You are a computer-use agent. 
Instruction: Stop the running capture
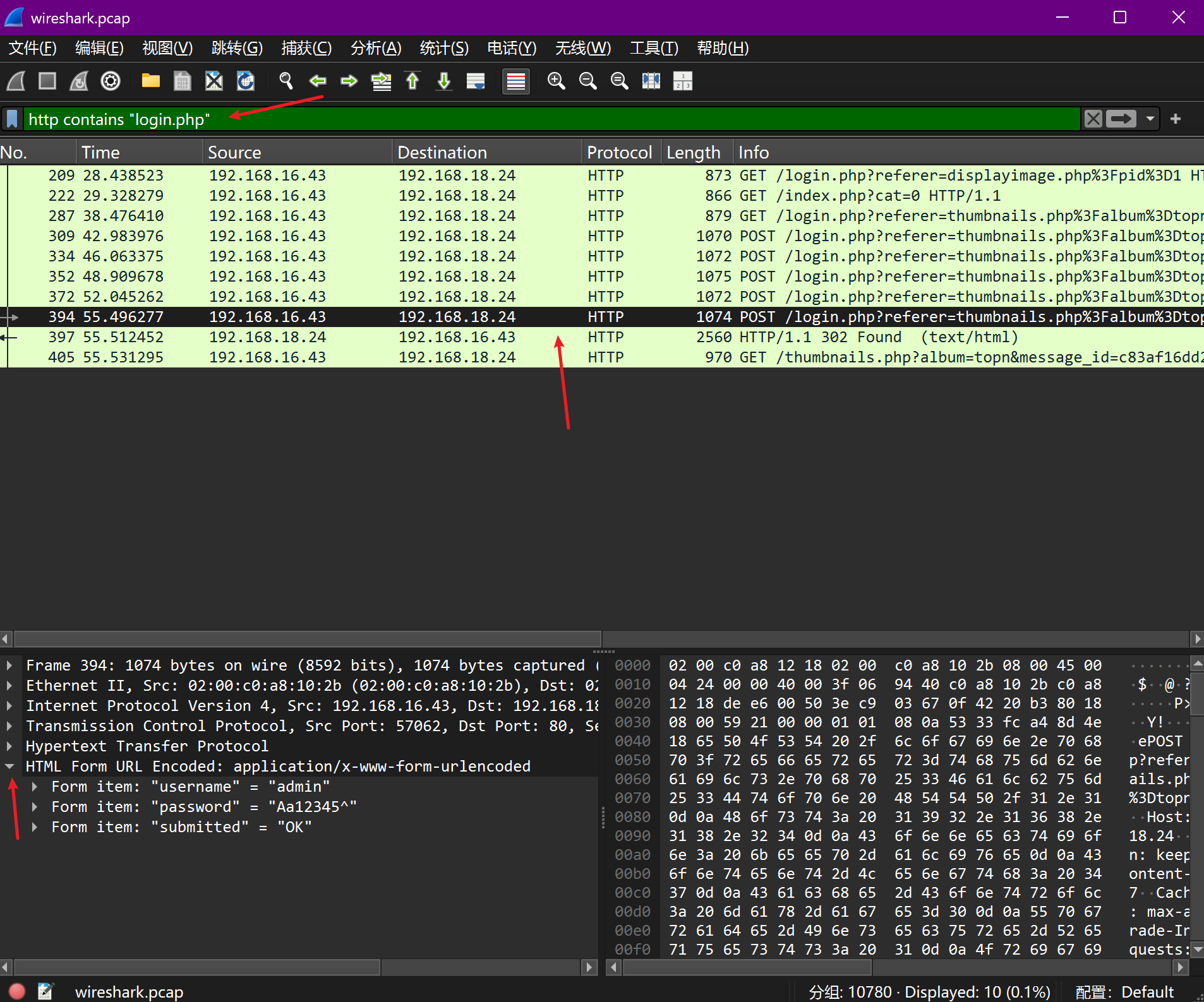pyautogui.click(x=47, y=81)
